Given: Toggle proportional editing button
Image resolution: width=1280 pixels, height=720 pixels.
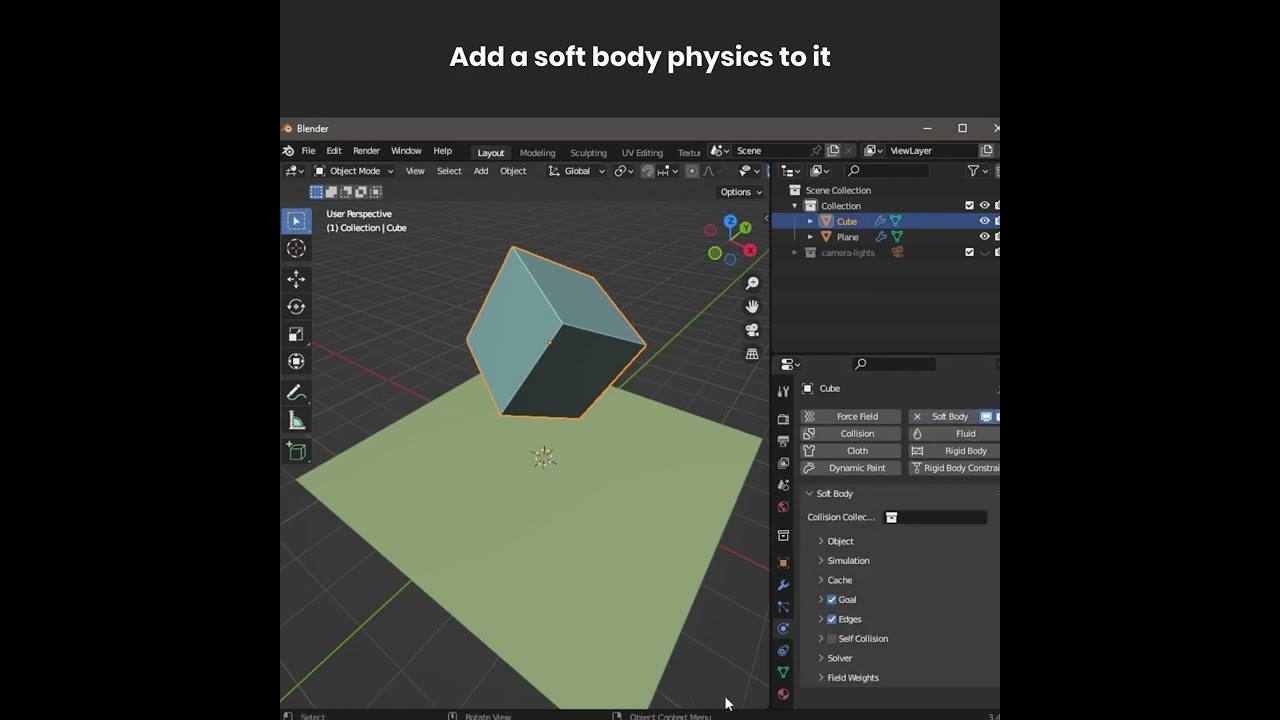Looking at the screenshot, I should [x=692, y=171].
